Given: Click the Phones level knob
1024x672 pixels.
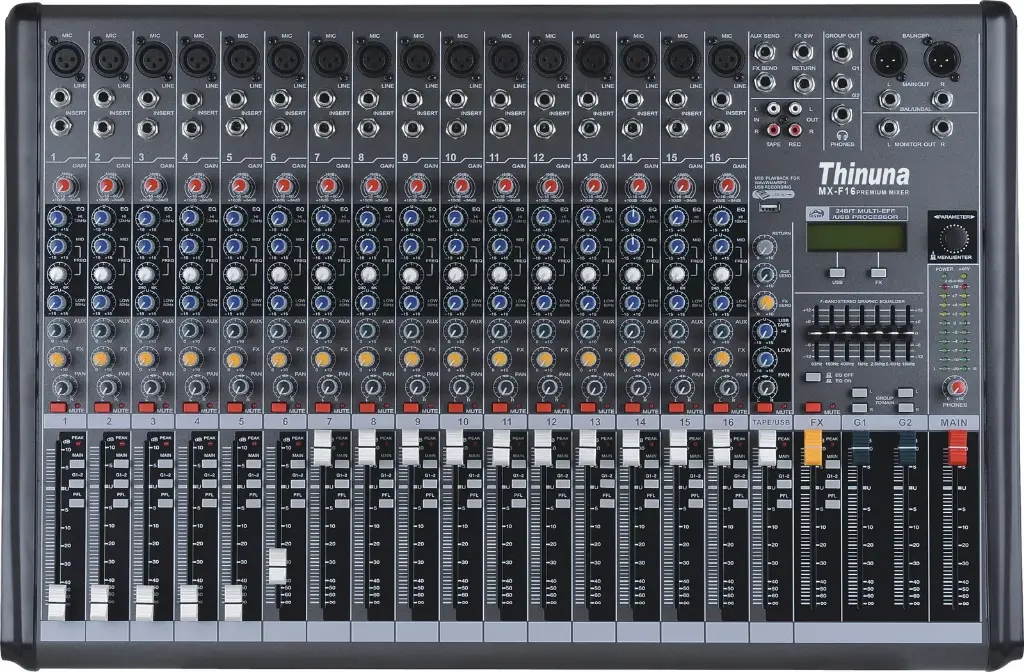Looking at the screenshot, I should point(955,386).
